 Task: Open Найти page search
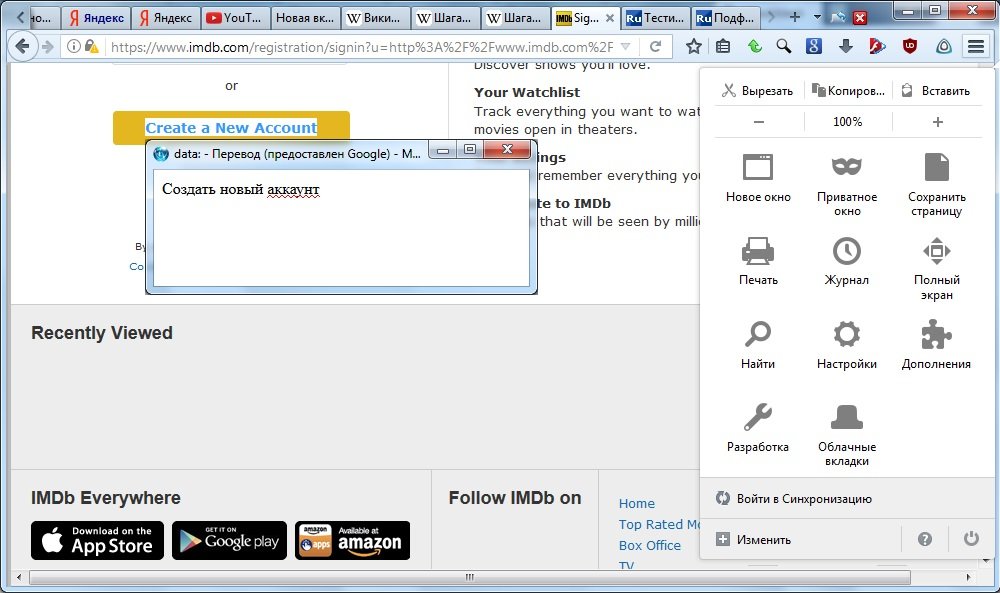[758, 345]
